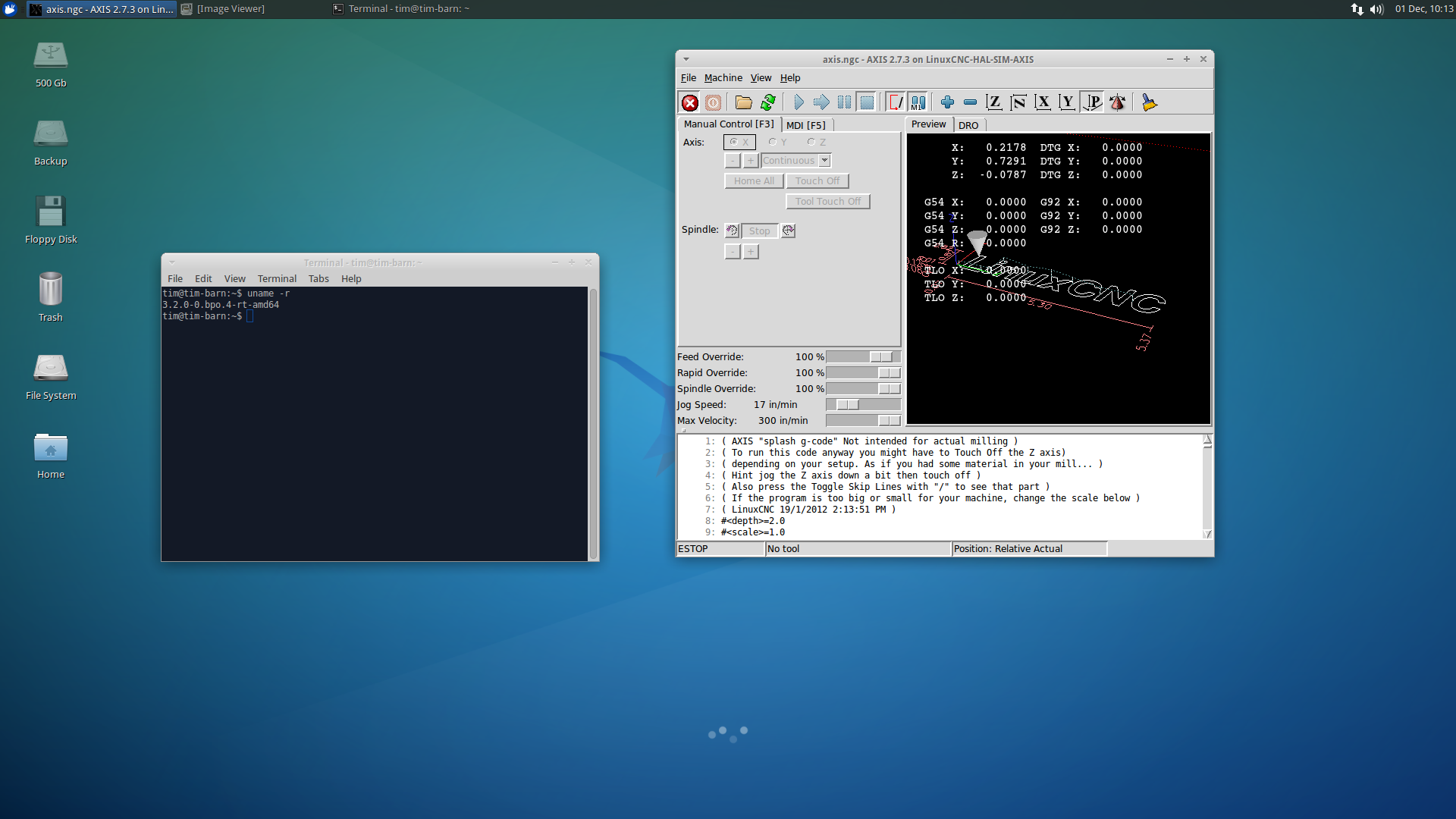This screenshot has width=1456, height=819.
Task: Toggle the Machine Power button in AXIS
Action: (x=714, y=102)
